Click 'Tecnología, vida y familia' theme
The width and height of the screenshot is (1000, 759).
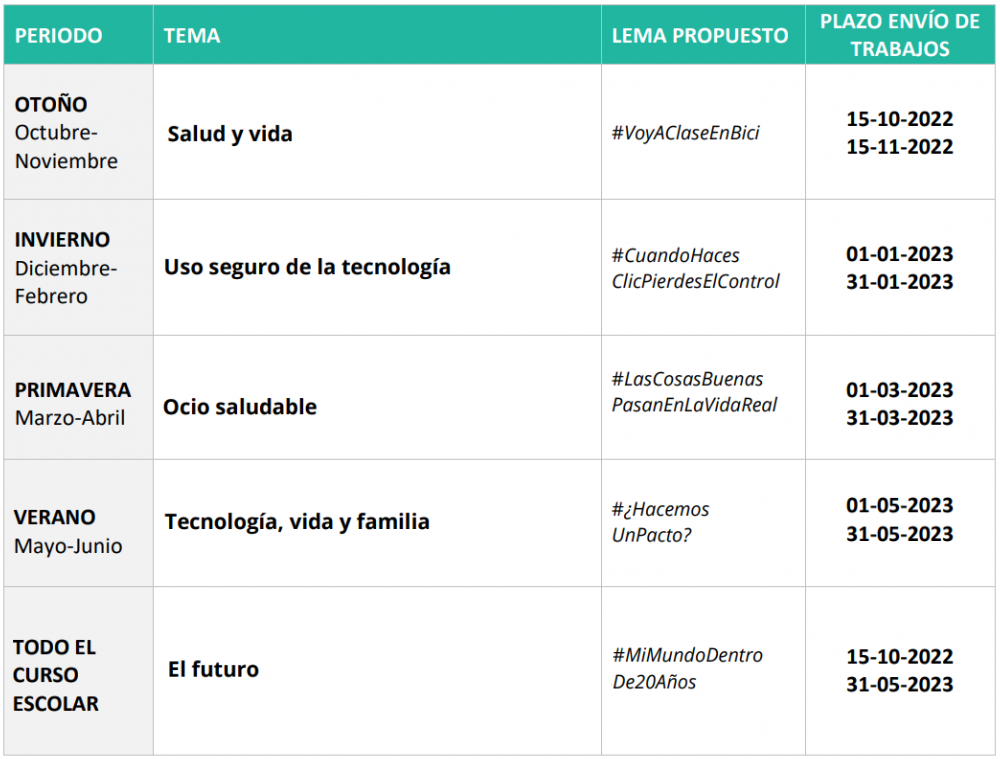297,522
